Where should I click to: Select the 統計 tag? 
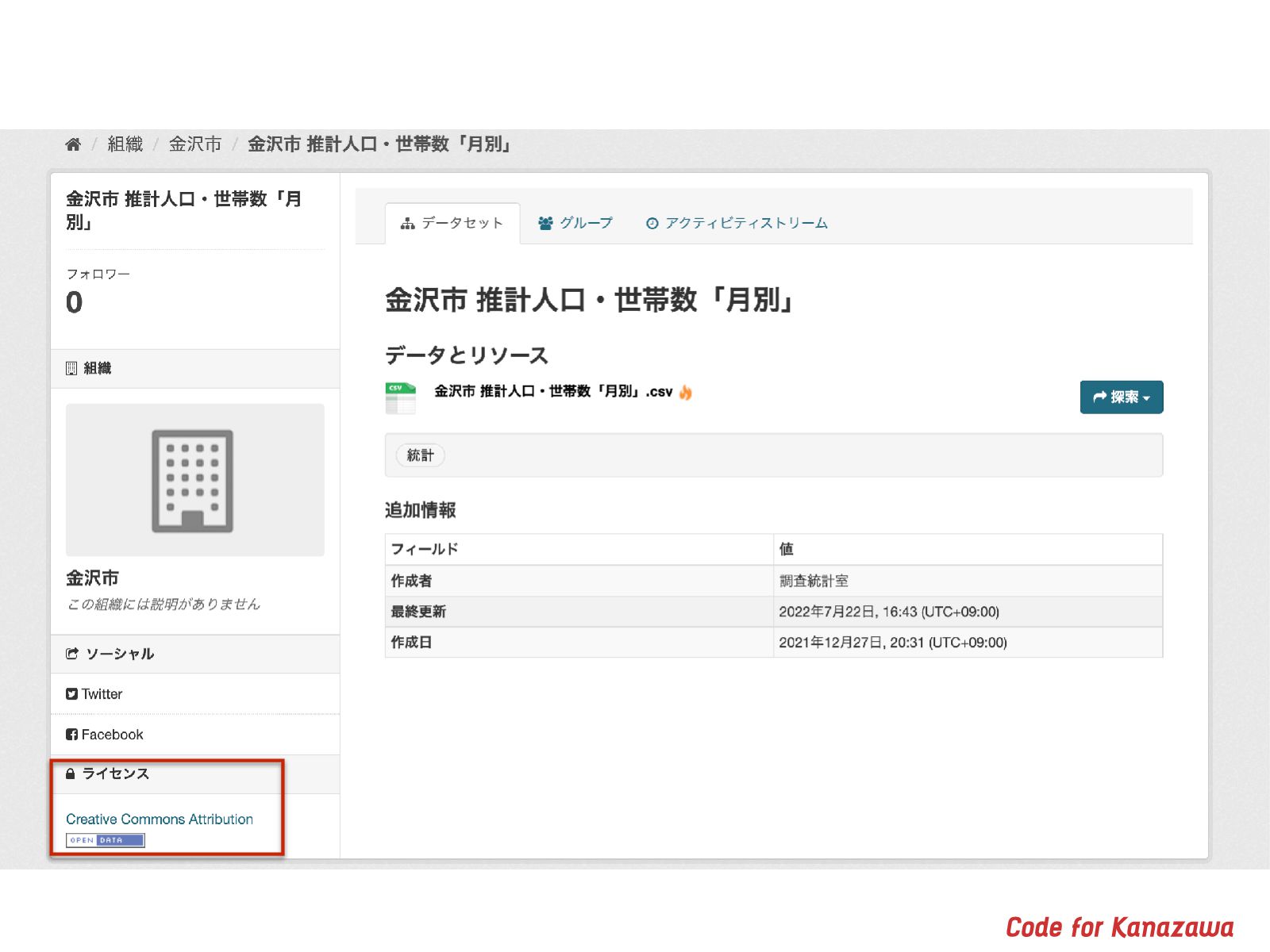click(x=420, y=455)
